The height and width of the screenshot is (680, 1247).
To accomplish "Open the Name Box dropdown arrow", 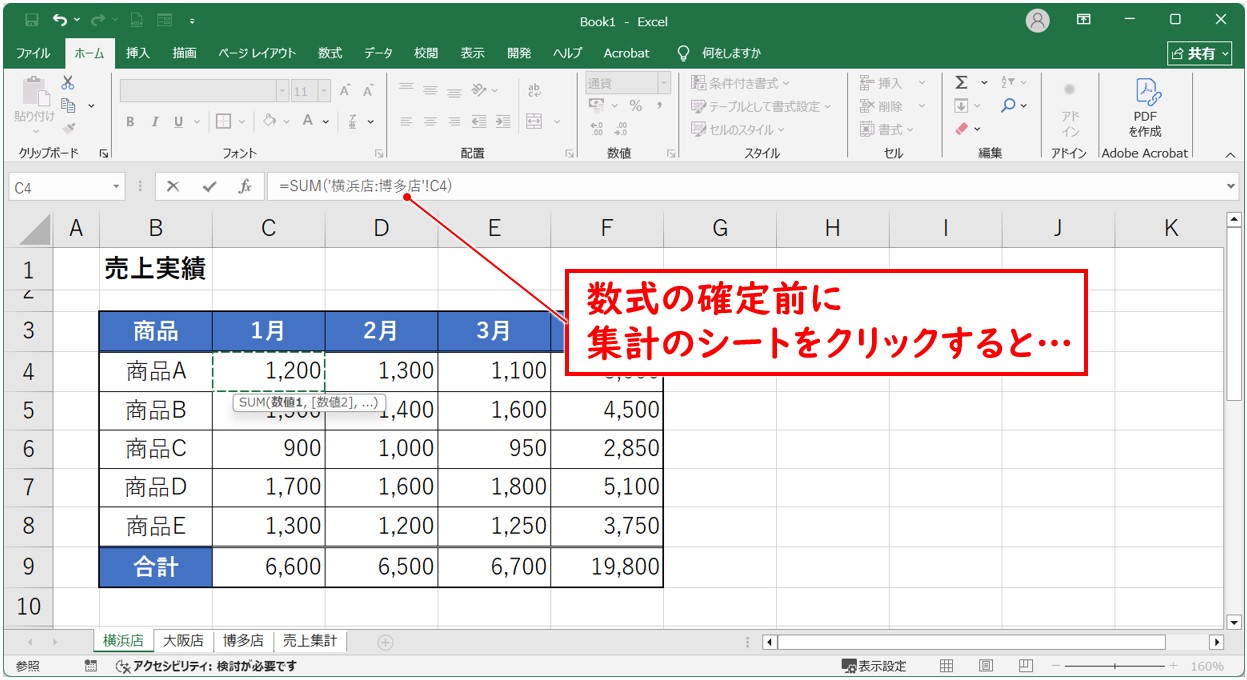I will click(x=117, y=187).
